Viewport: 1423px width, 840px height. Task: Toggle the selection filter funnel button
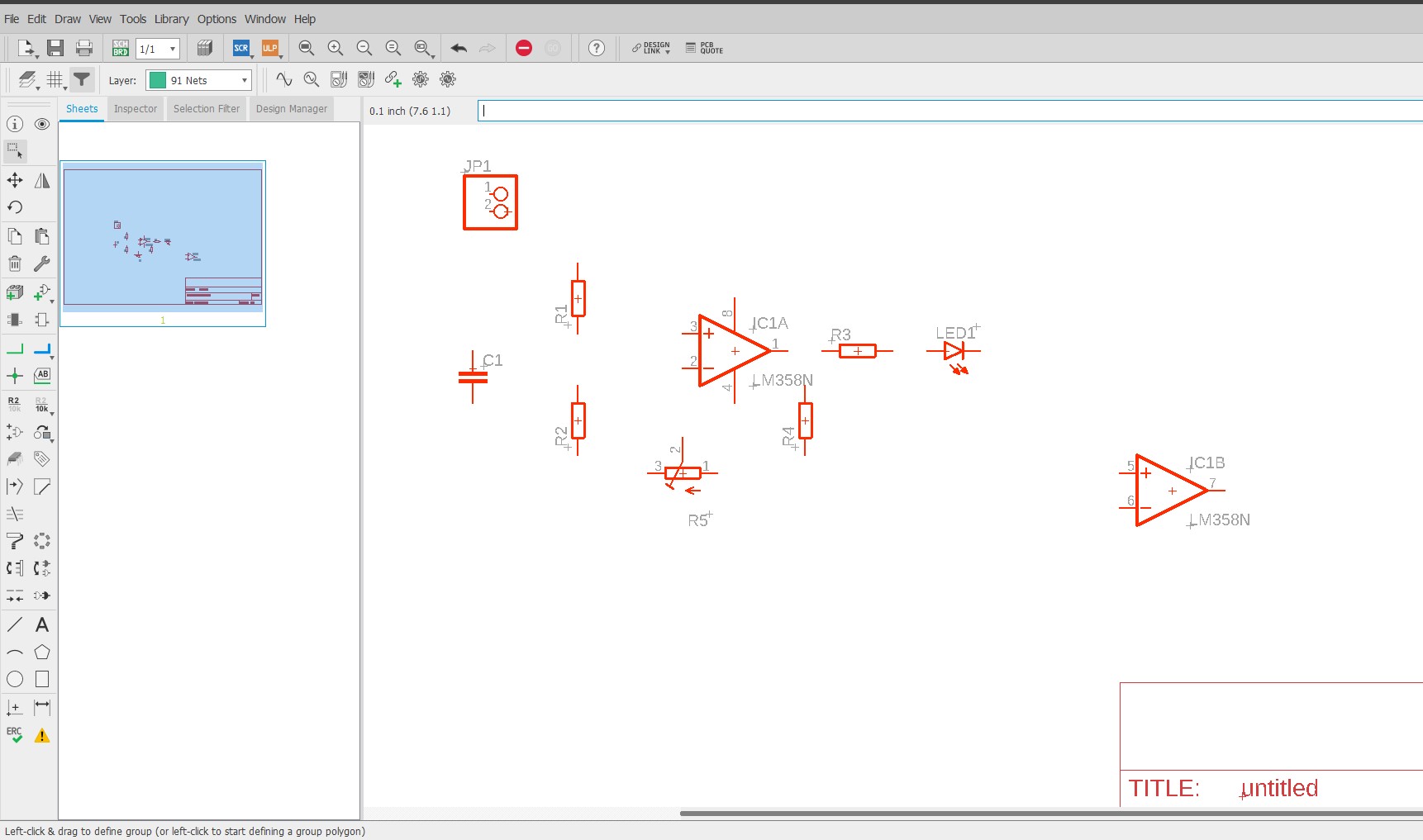click(82, 79)
